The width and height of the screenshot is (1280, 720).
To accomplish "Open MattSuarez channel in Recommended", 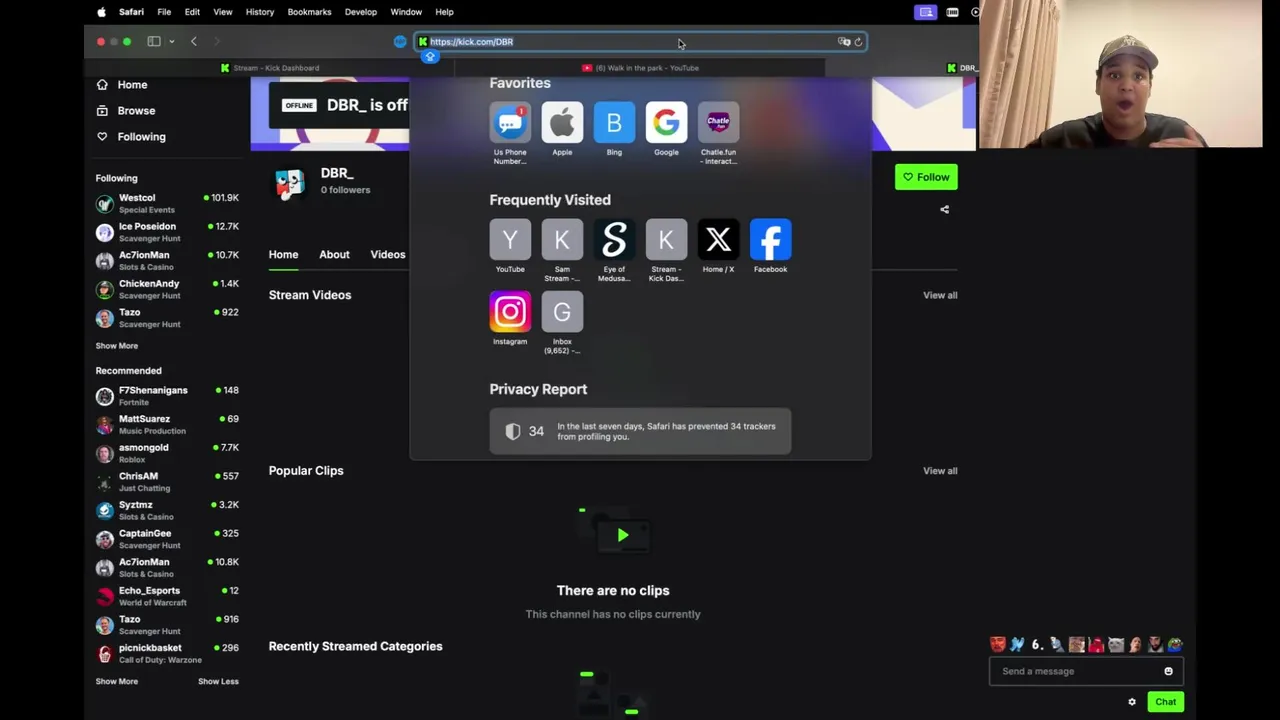I will pos(167,424).
